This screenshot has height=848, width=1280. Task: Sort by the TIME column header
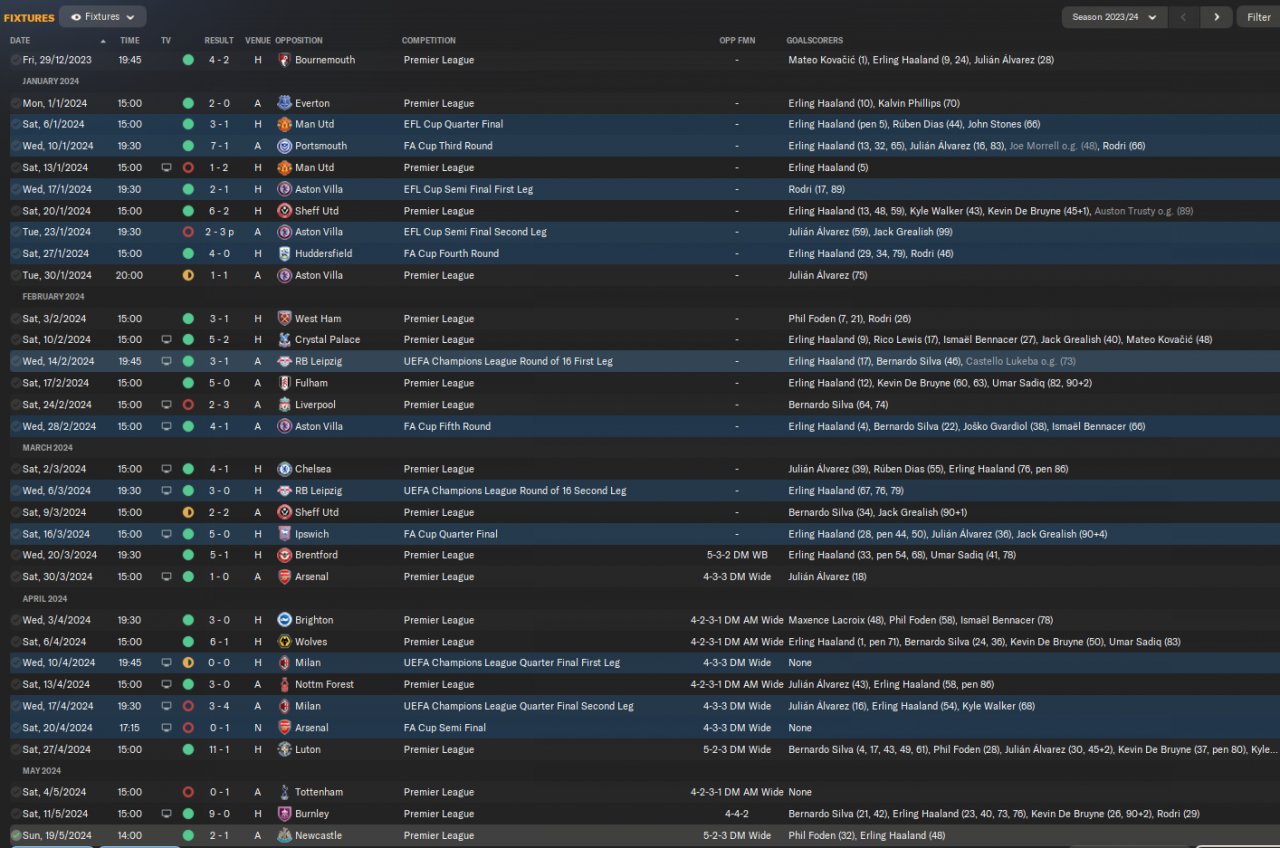pos(130,41)
